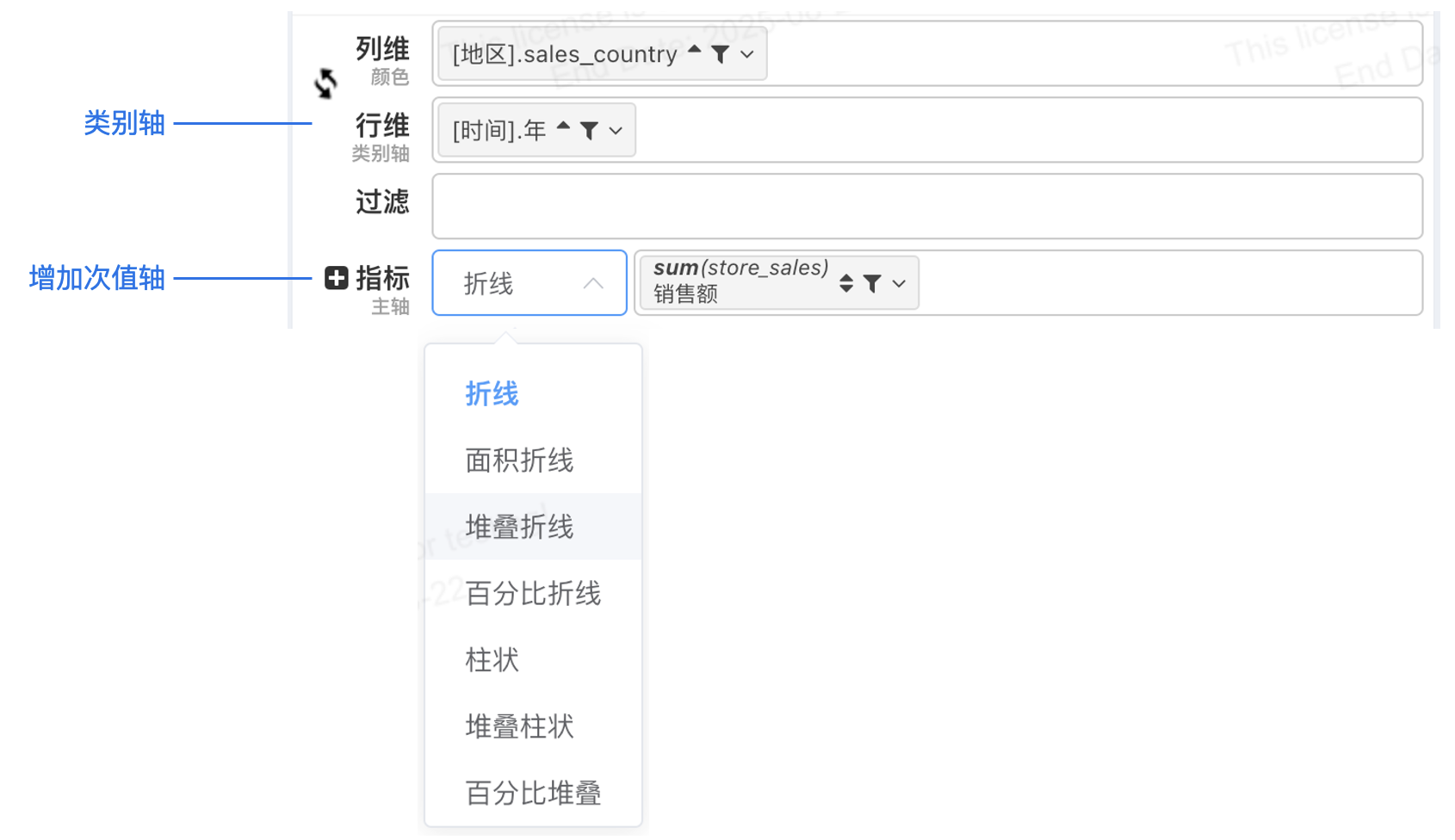Click filter funnel on sales_country field
Viewport: 1455px width, 840px height.
point(721,55)
